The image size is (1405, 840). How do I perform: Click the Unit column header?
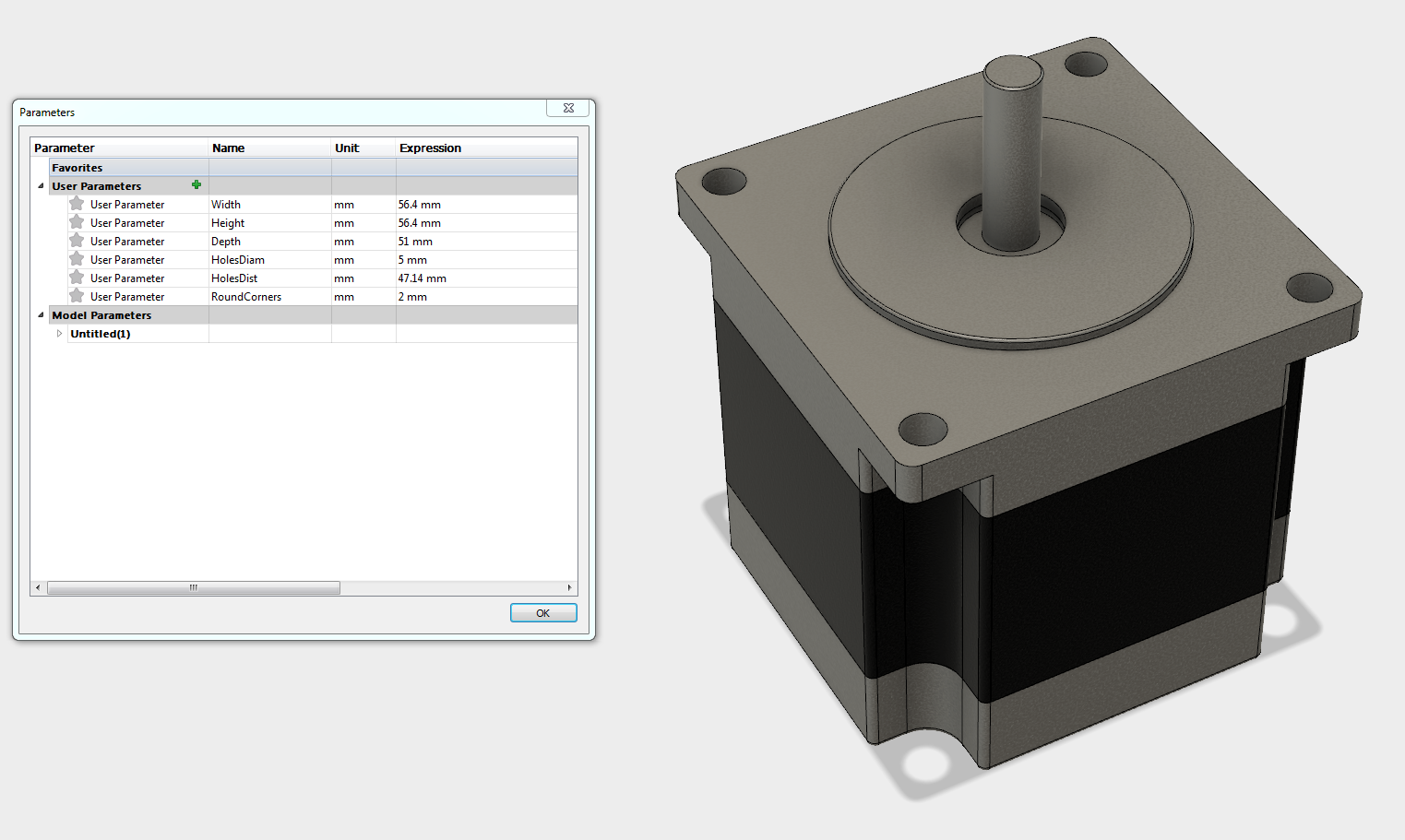click(363, 148)
